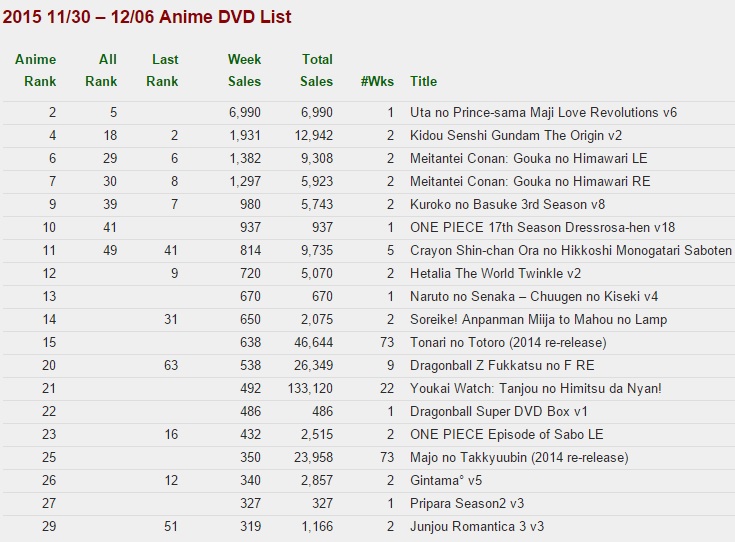
Task: Click Meitantei Conan Gouka no Himawari LE
Action: pos(528,158)
